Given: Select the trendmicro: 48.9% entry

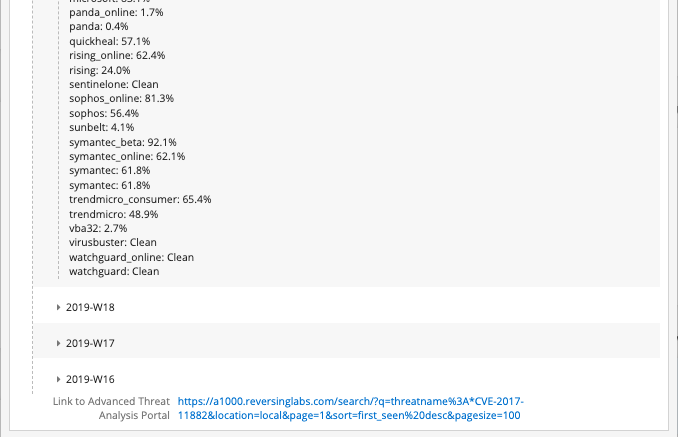Looking at the screenshot, I should 114,214.
